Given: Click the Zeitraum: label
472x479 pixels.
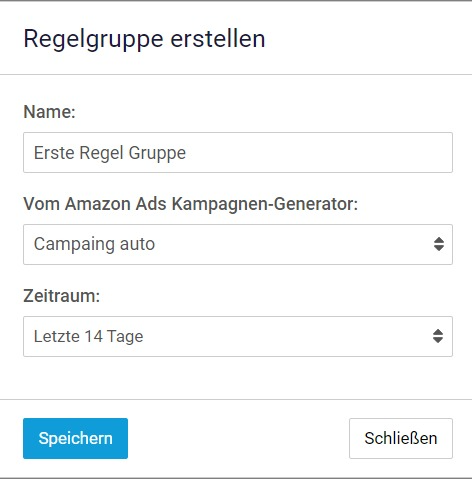Looking at the screenshot, I should [x=62, y=296].
